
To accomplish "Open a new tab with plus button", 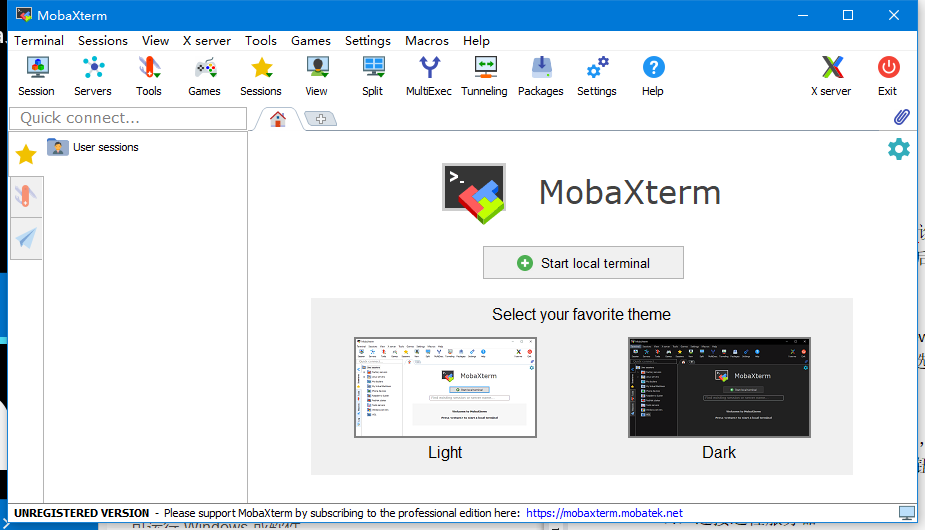I will pyautogui.click(x=321, y=119).
